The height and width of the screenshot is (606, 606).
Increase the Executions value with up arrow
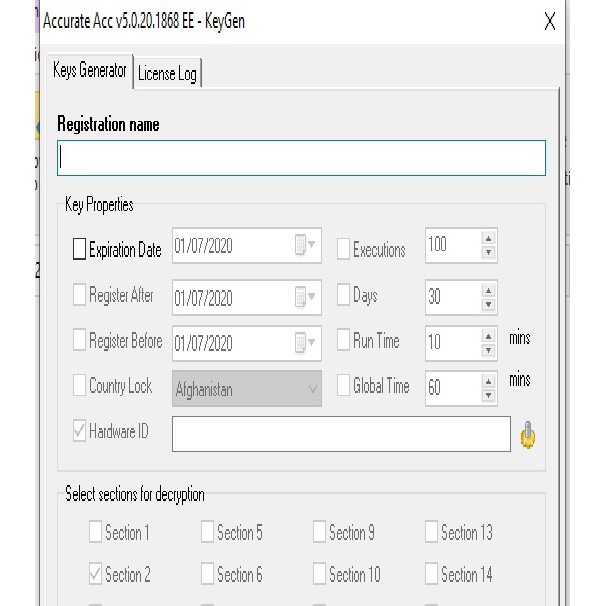(x=489, y=238)
